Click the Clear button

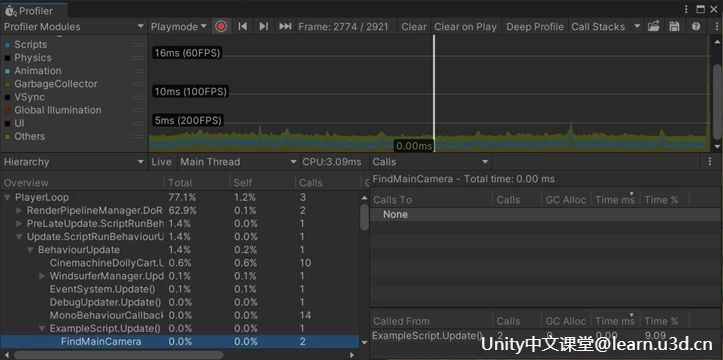(414, 27)
